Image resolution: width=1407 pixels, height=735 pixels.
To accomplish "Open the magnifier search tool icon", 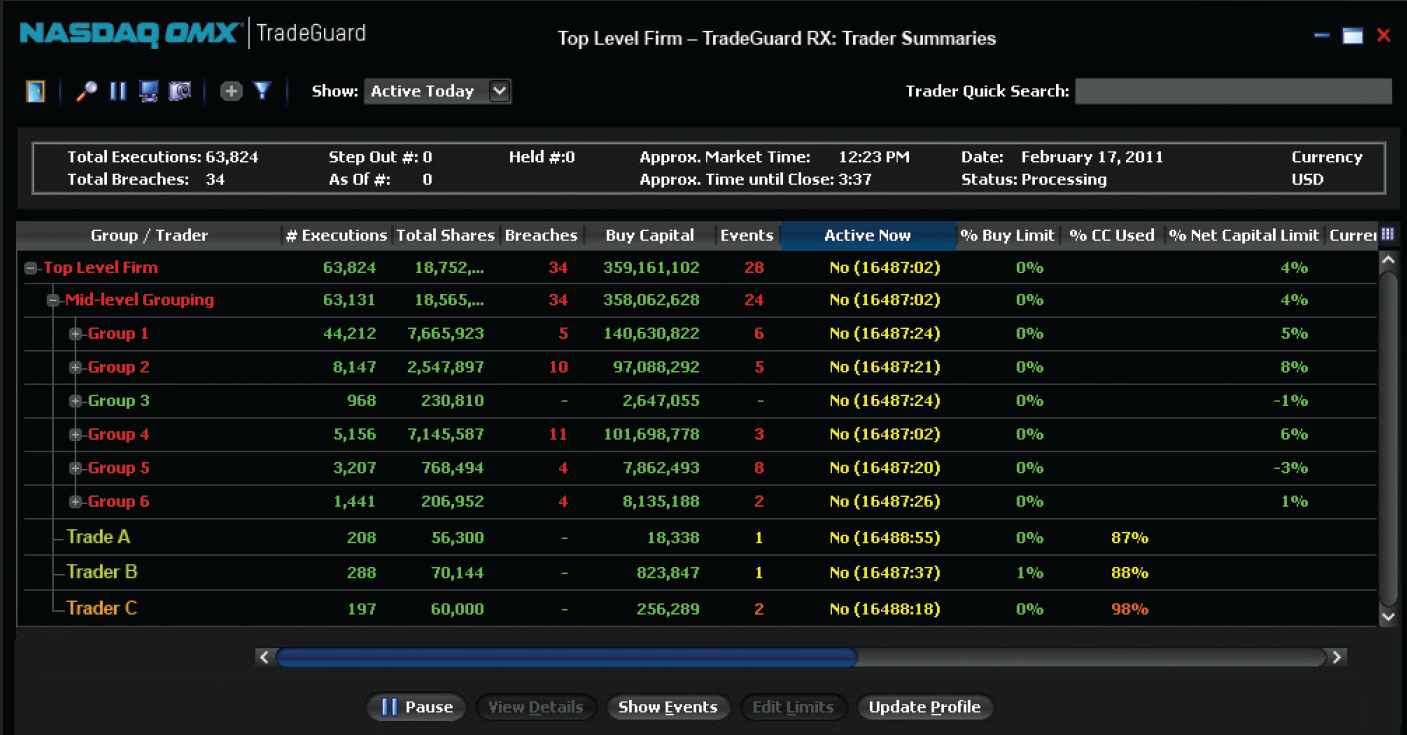I will 87,91.
